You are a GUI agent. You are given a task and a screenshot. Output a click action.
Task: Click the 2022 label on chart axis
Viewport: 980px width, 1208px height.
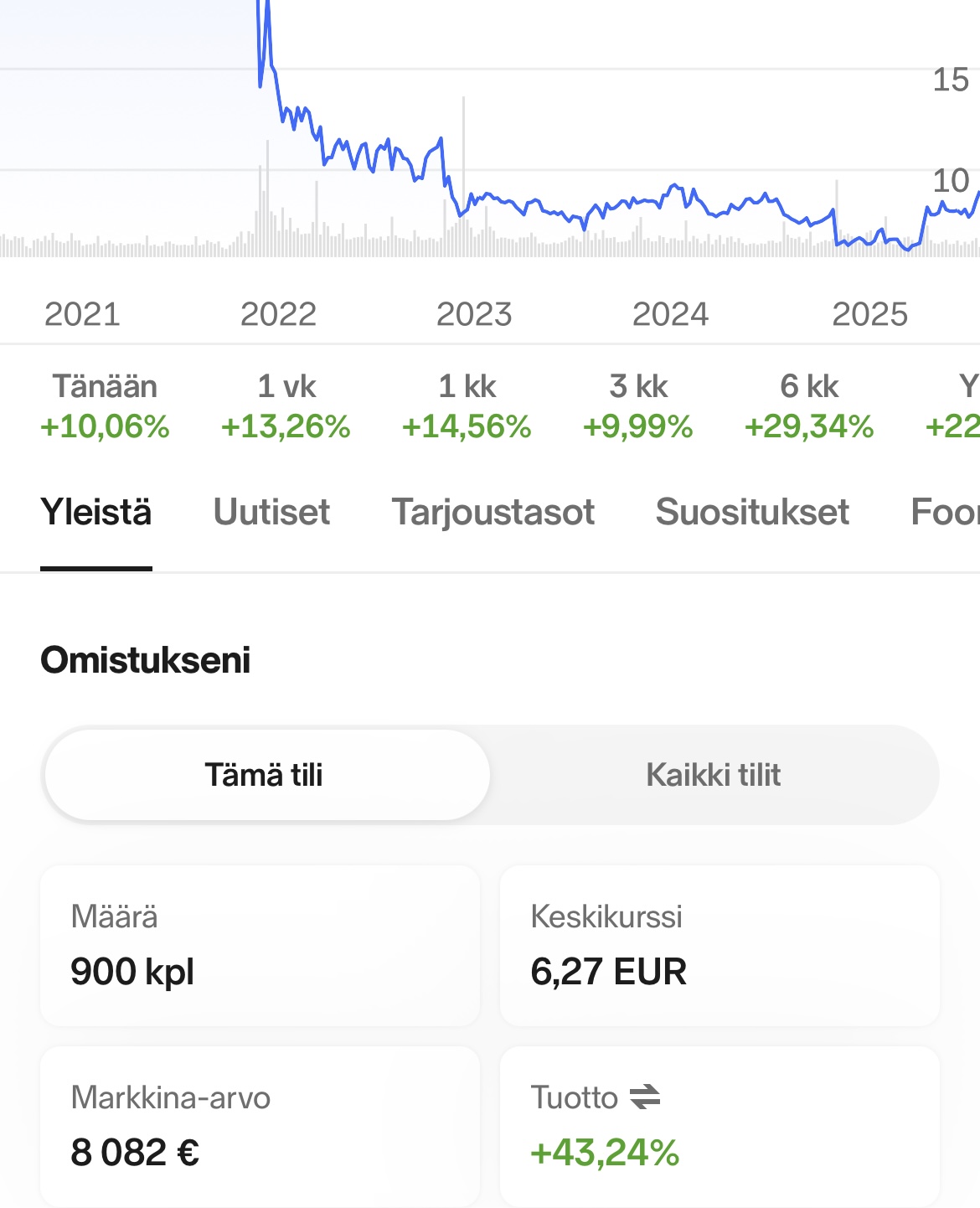278,315
